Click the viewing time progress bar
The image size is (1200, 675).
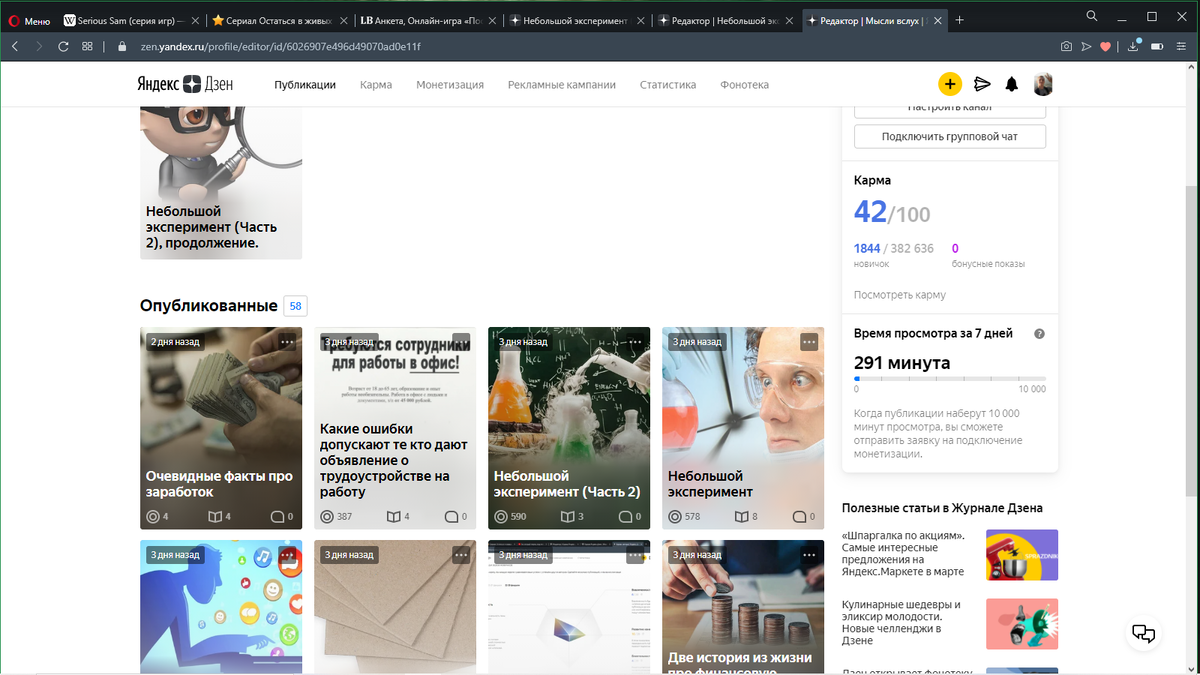(950, 379)
